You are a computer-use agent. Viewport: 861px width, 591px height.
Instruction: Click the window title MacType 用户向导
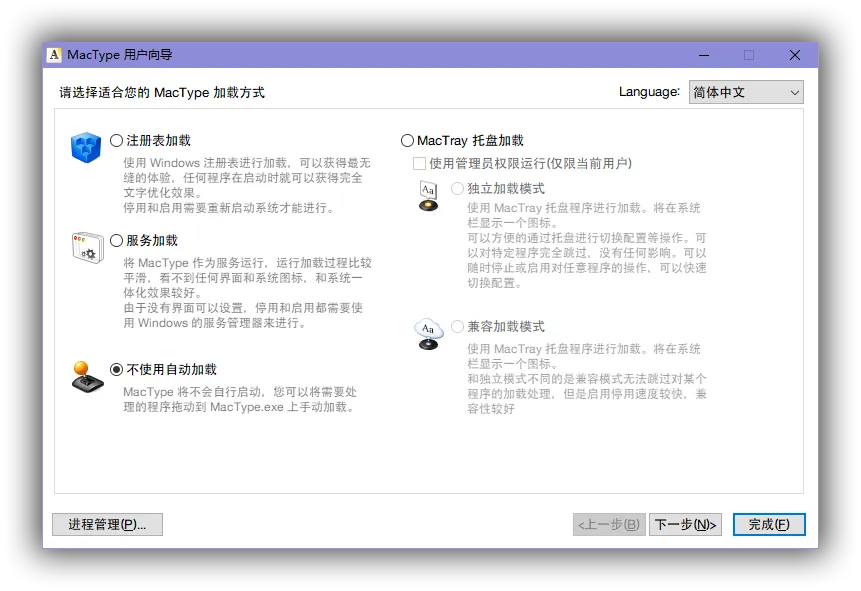click(x=120, y=55)
